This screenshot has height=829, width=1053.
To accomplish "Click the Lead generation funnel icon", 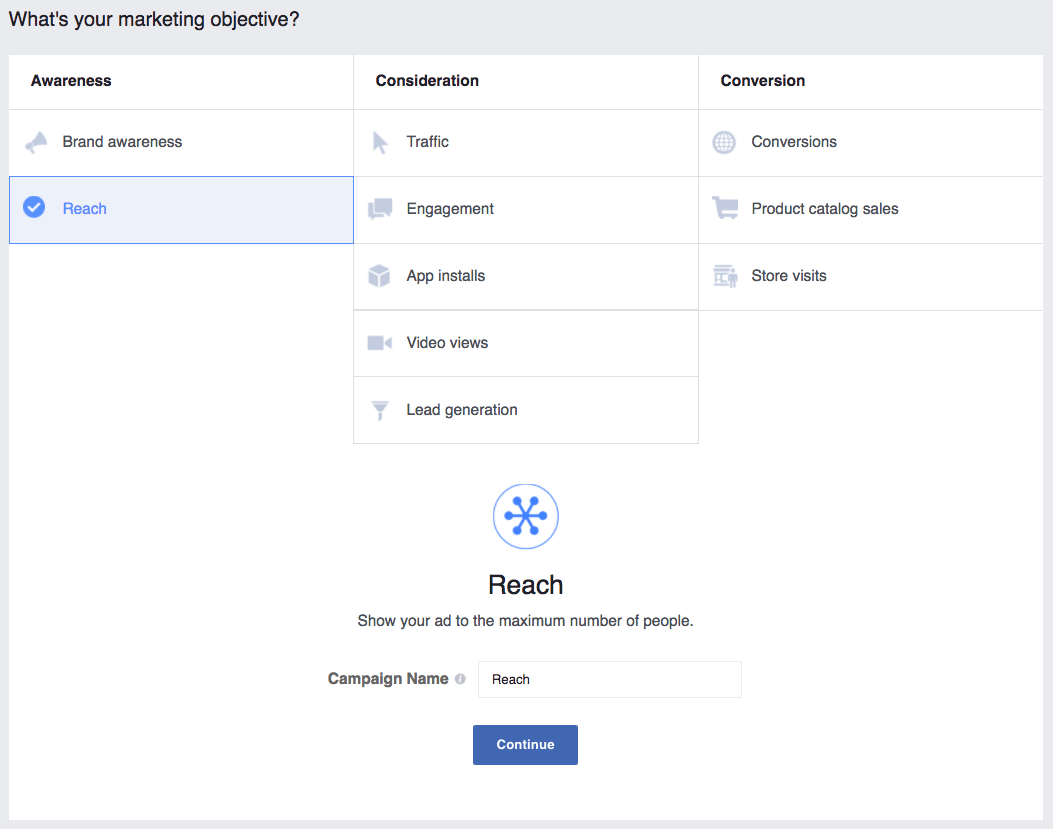I will point(381,409).
